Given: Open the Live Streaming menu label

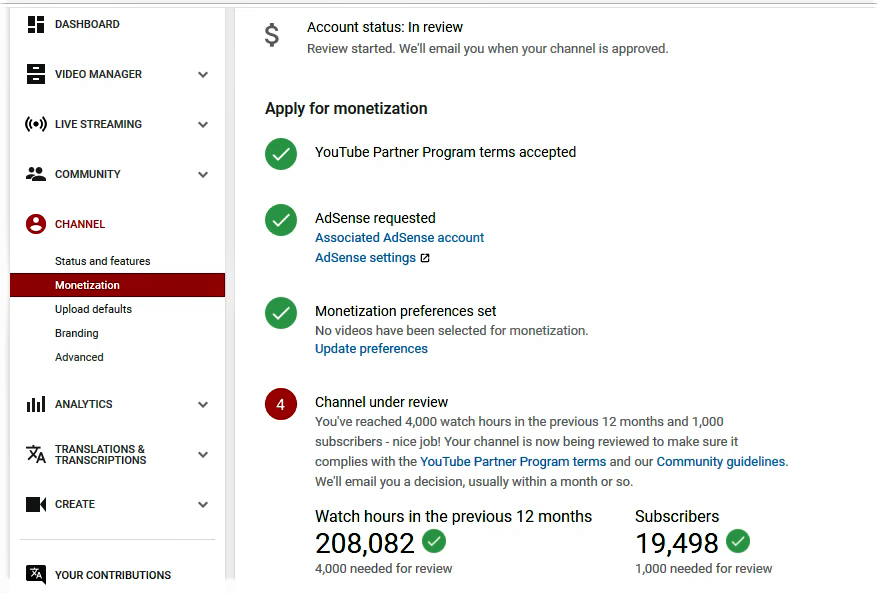Looking at the screenshot, I should tap(98, 124).
